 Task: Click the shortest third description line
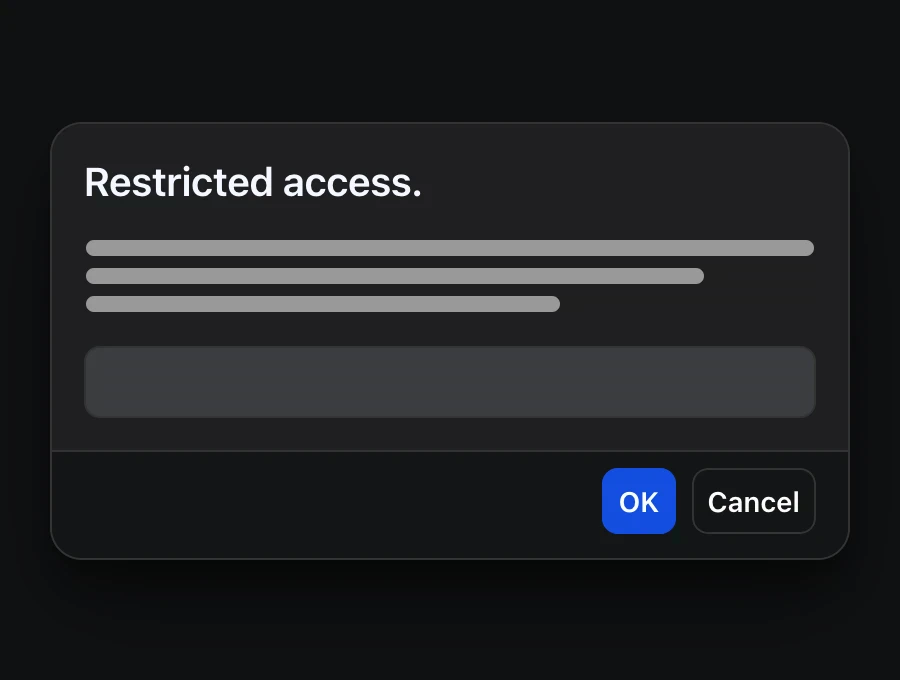(322, 304)
